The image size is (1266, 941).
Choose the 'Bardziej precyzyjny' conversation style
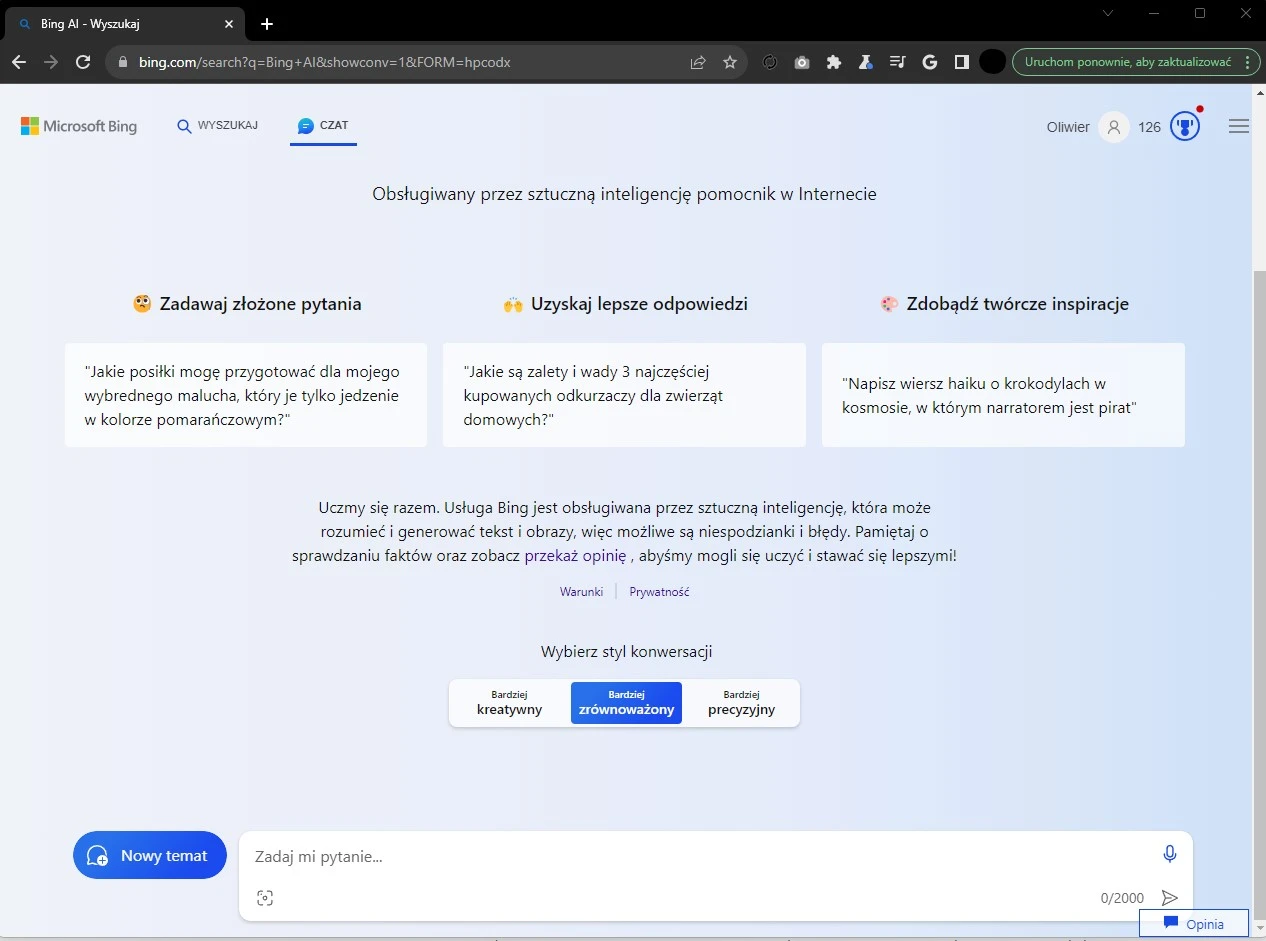point(741,703)
